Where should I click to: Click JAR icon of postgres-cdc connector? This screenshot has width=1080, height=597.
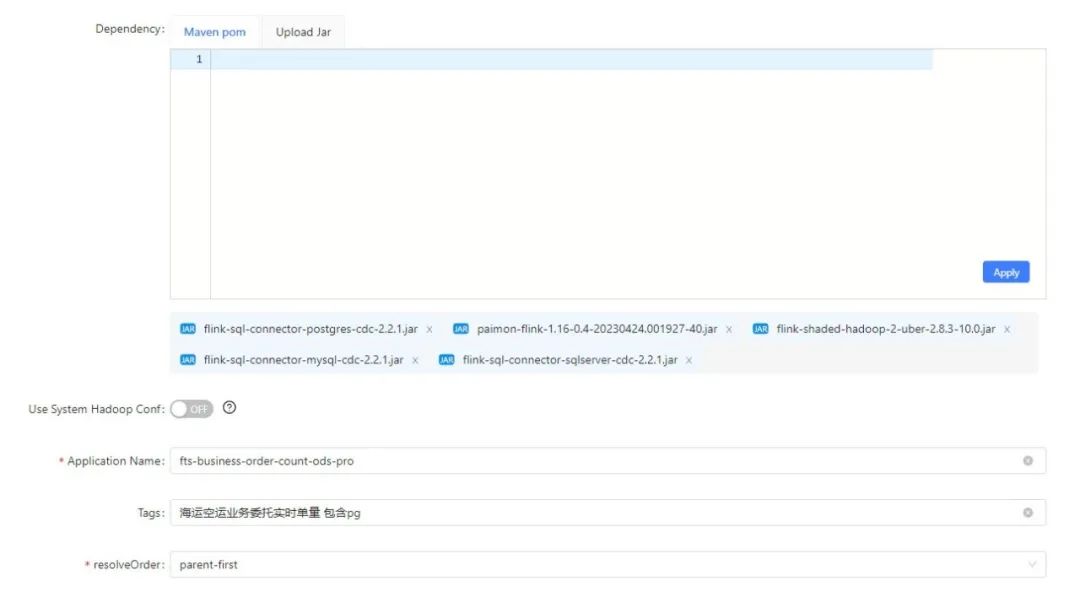tap(188, 329)
